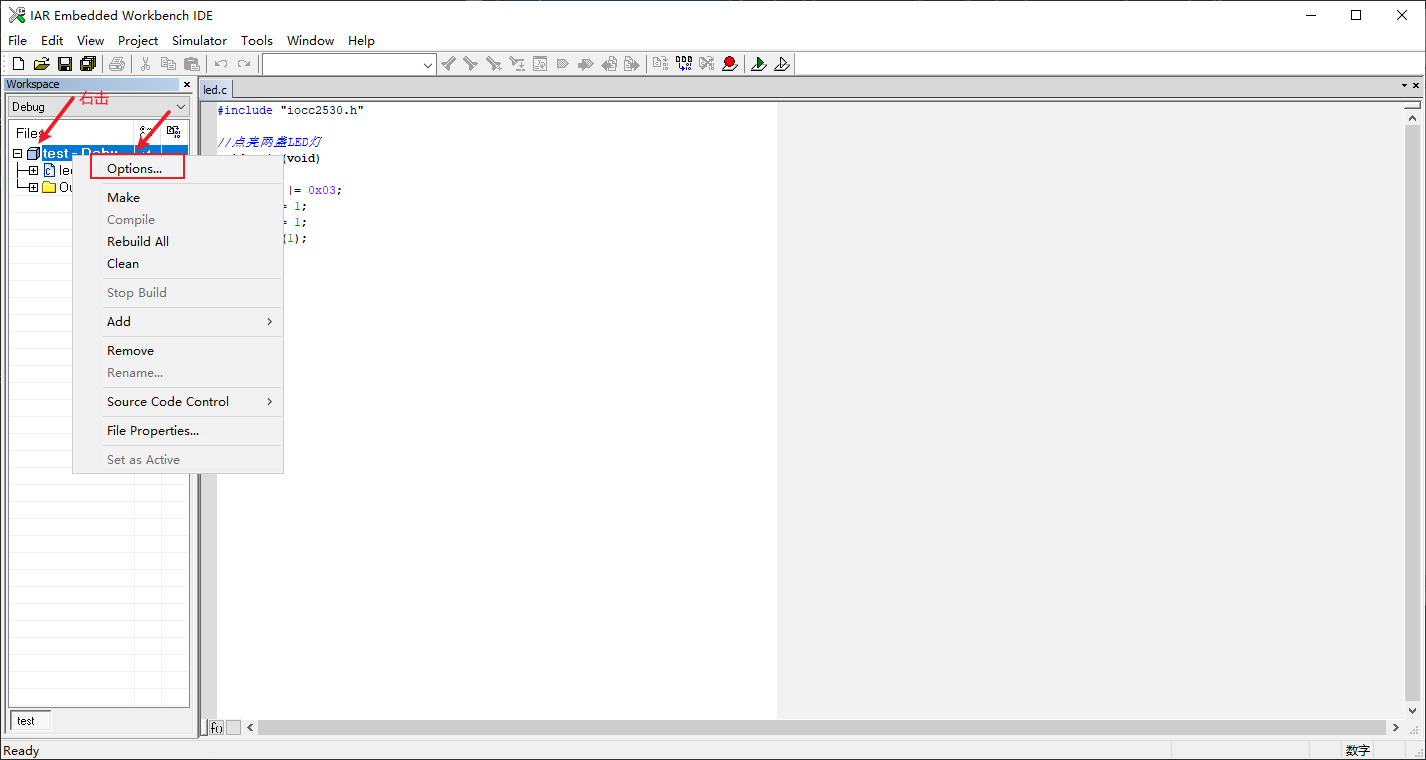Click the Go To line toolbar icon
Viewport: 1426px width, 760px height.
pos(540,64)
